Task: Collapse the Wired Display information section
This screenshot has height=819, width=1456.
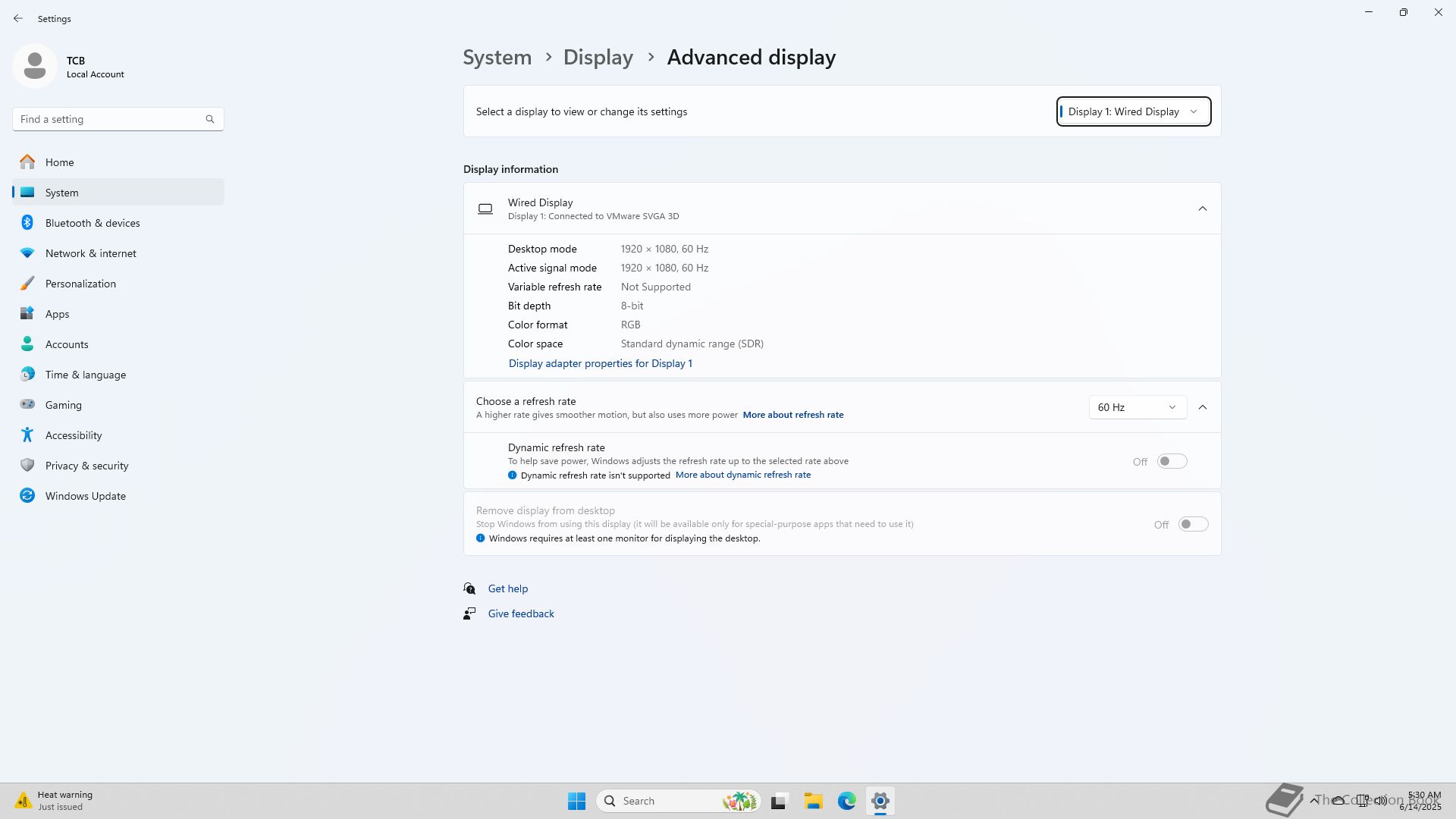Action: pyautogui.click(x=1202, y=209)
